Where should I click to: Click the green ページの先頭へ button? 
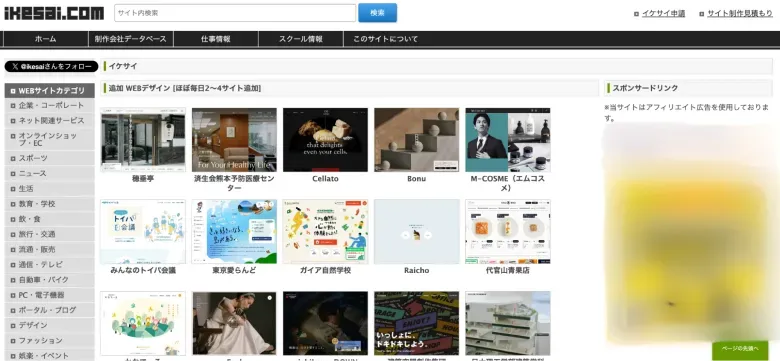click(740, 349)
